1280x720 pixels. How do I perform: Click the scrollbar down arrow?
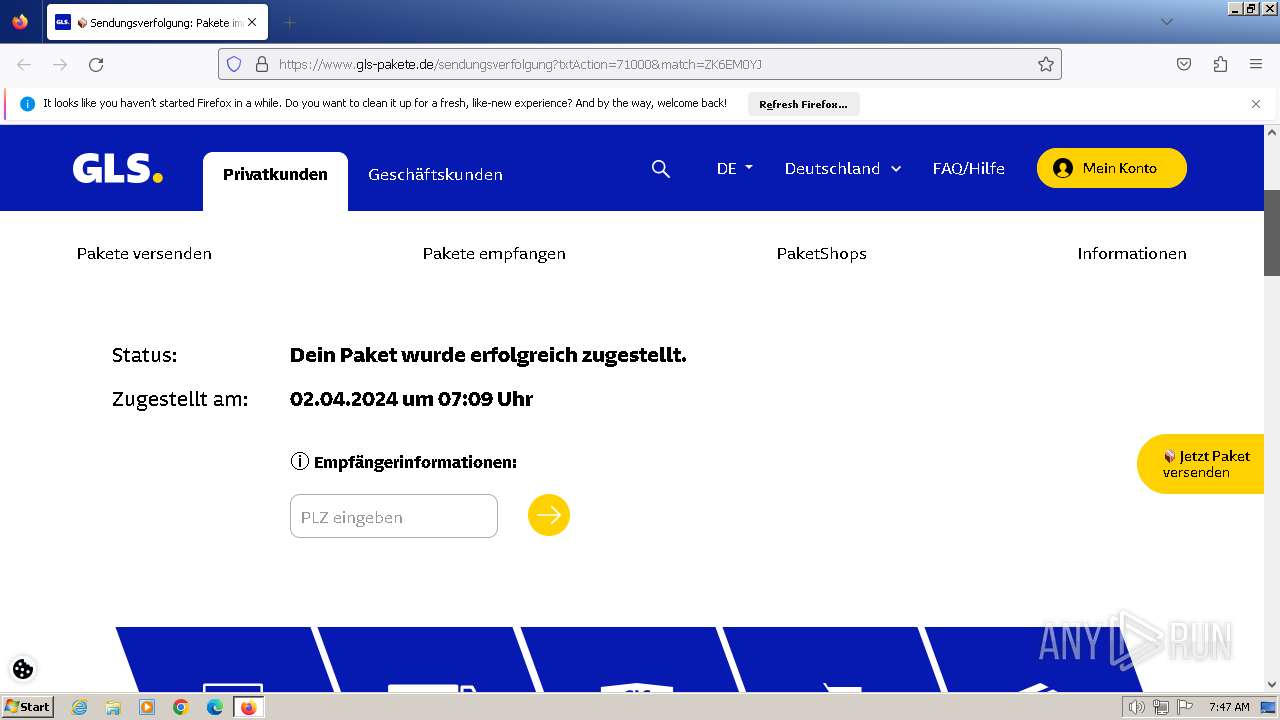[1272, 684]
